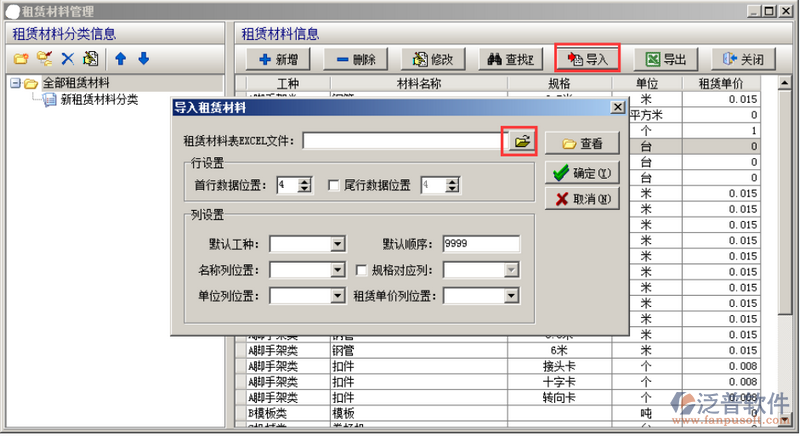Click the 关闭 close toolbar button

[x=743, y=60]
